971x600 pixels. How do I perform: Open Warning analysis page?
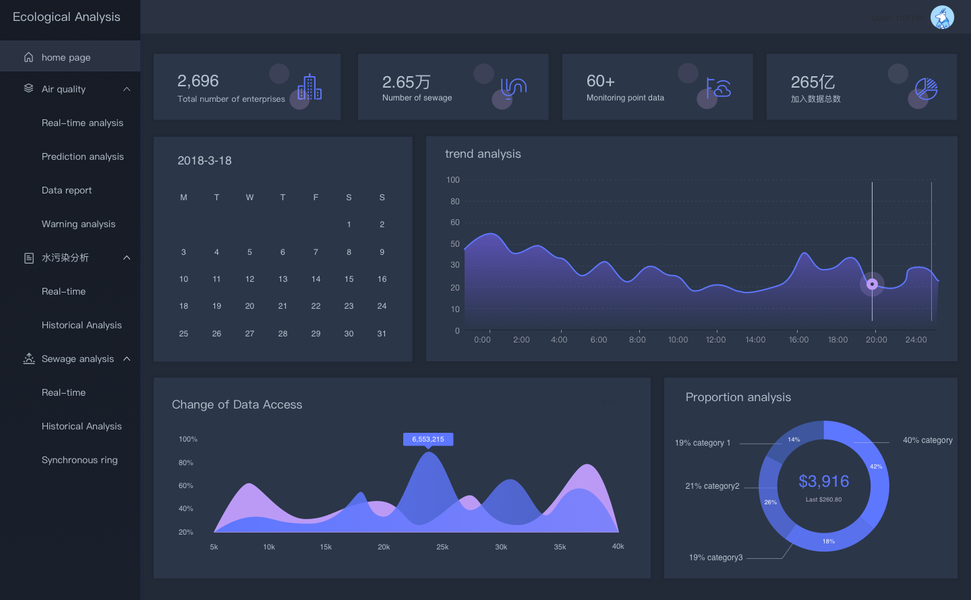point(78,224)
